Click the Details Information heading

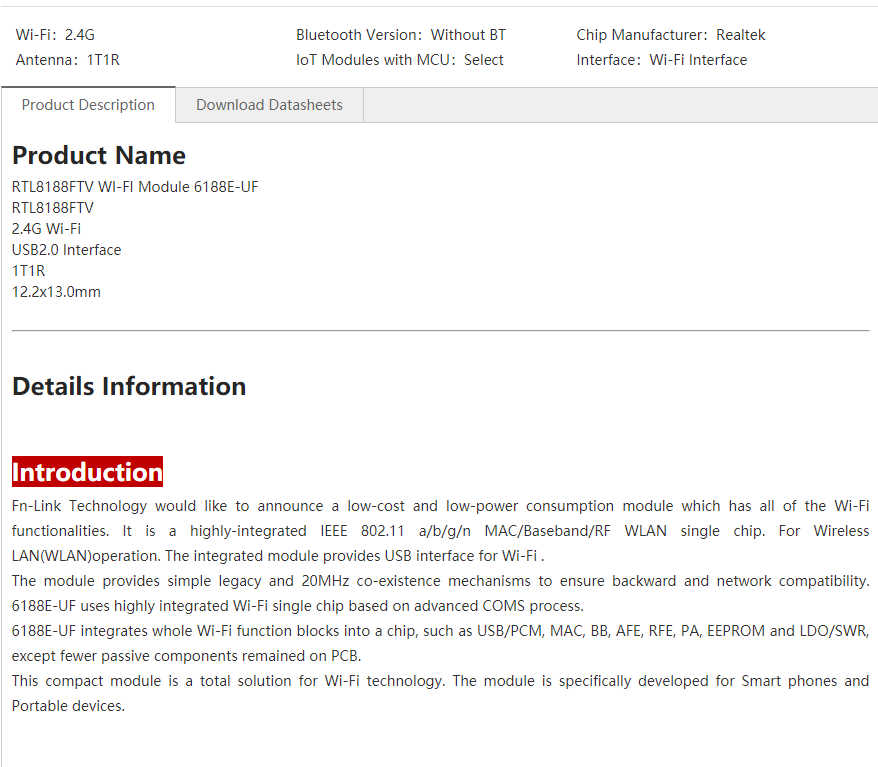click(129, 386)
